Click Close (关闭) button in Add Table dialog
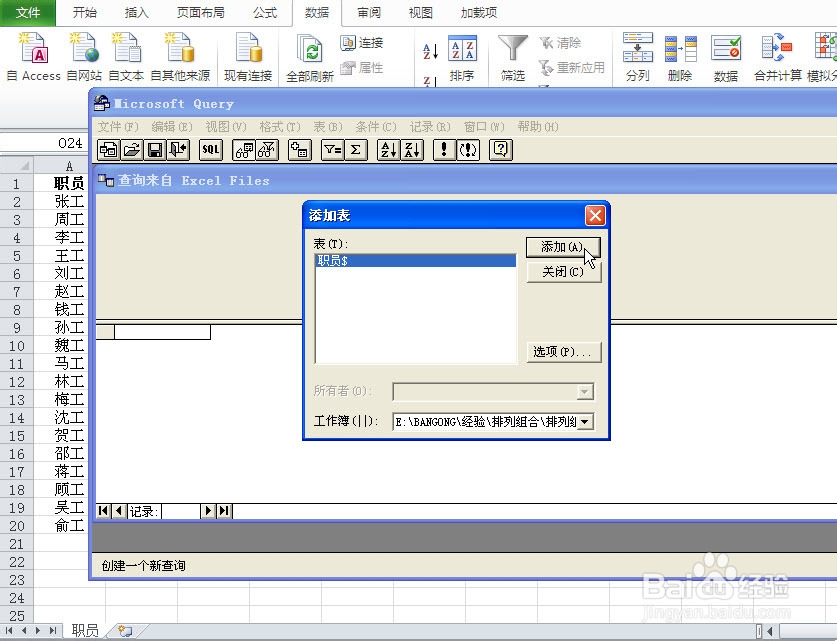This screenshot has width=837, height=641. pyautogui.click(x=563, y=272)
